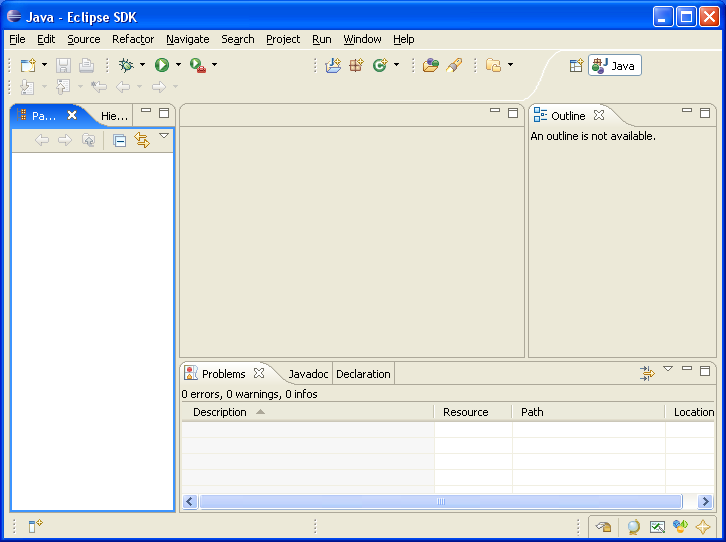Viewport: 726px width, 542px height.
Task: Click the Search flashlight icon
Action: tap(454, 65)
